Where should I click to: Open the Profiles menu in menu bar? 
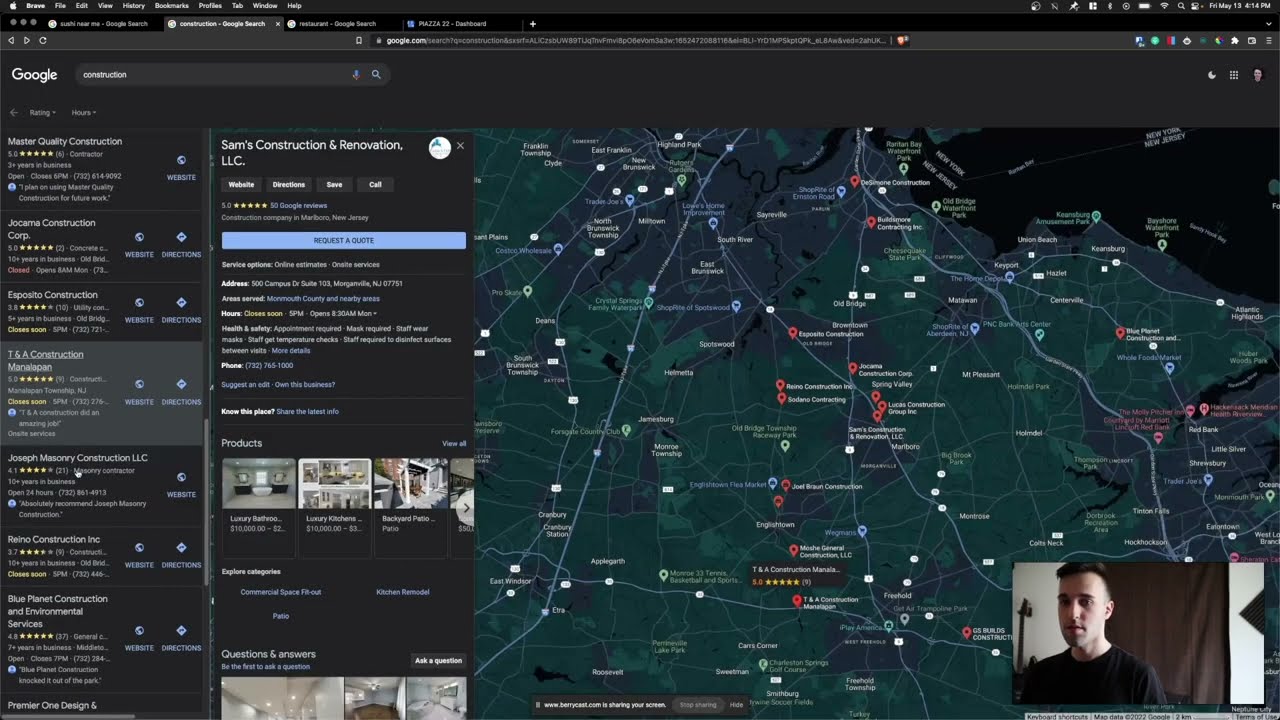210,5
